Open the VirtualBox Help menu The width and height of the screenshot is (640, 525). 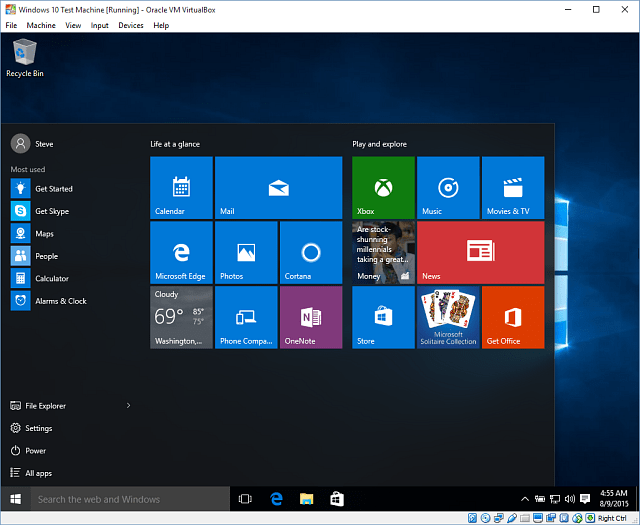click(161, 25)
